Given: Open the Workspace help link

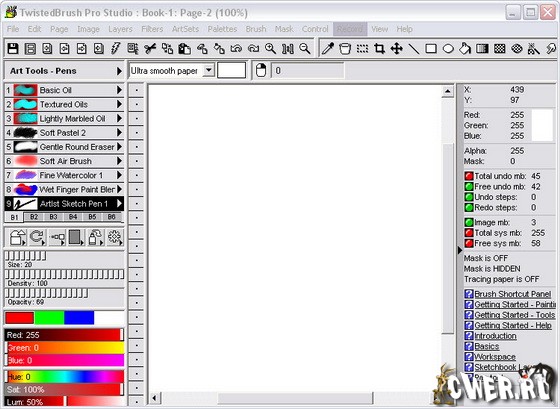Looking at the screenshot, I should (x=495, y=356).
